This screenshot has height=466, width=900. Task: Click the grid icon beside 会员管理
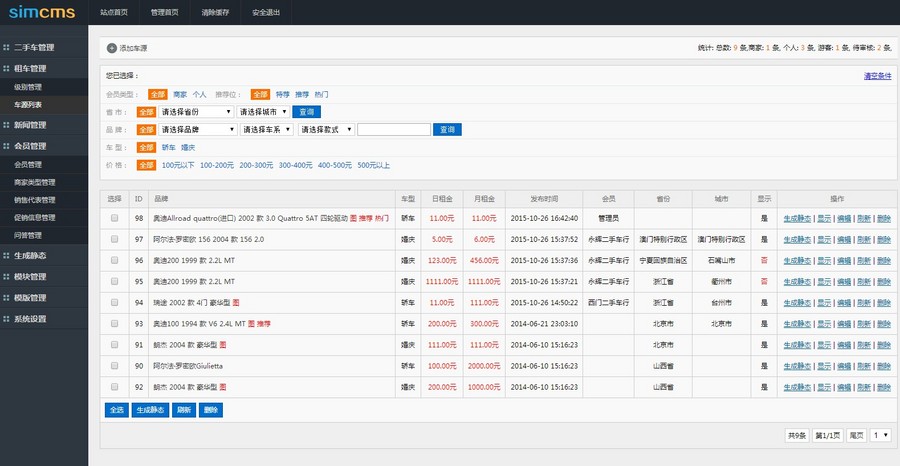[7, 146]
